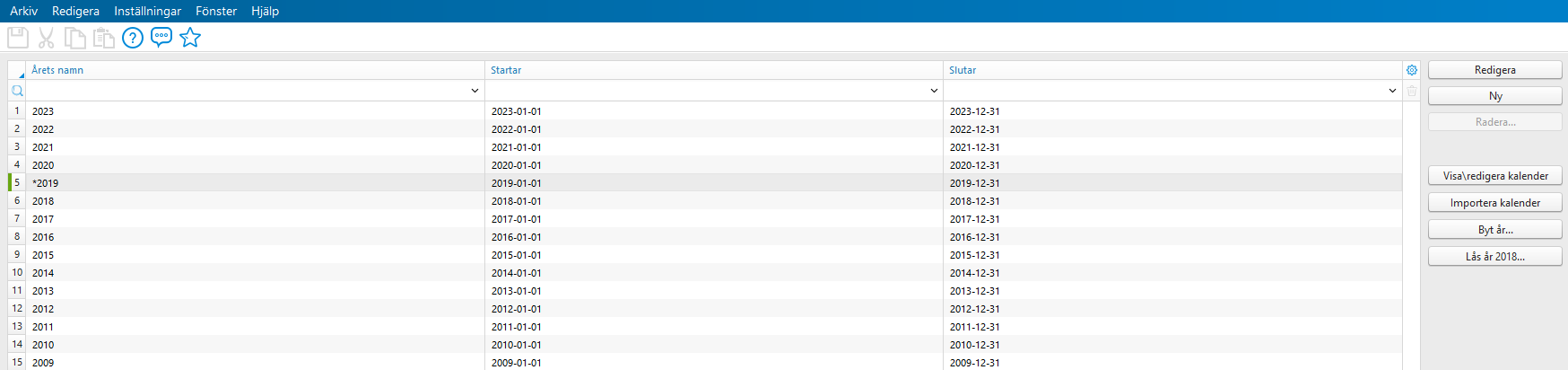The width and height of the screenshot is (1568, 370).
Task: Click the Copy documents icon
Action: pyautogui.click(x=75, y=38)
